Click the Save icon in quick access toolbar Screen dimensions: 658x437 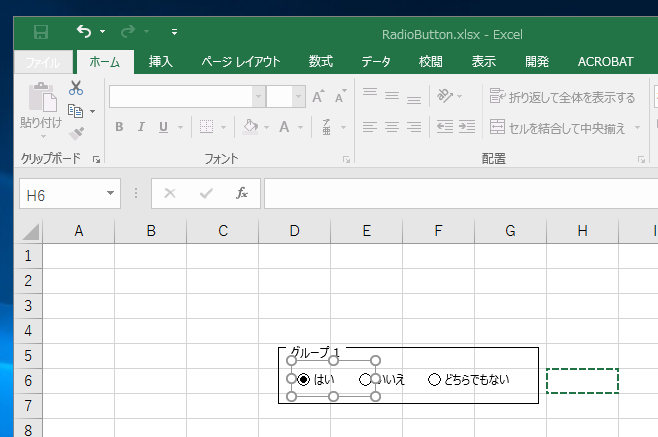pyautogui.click(x=41, y=32)
